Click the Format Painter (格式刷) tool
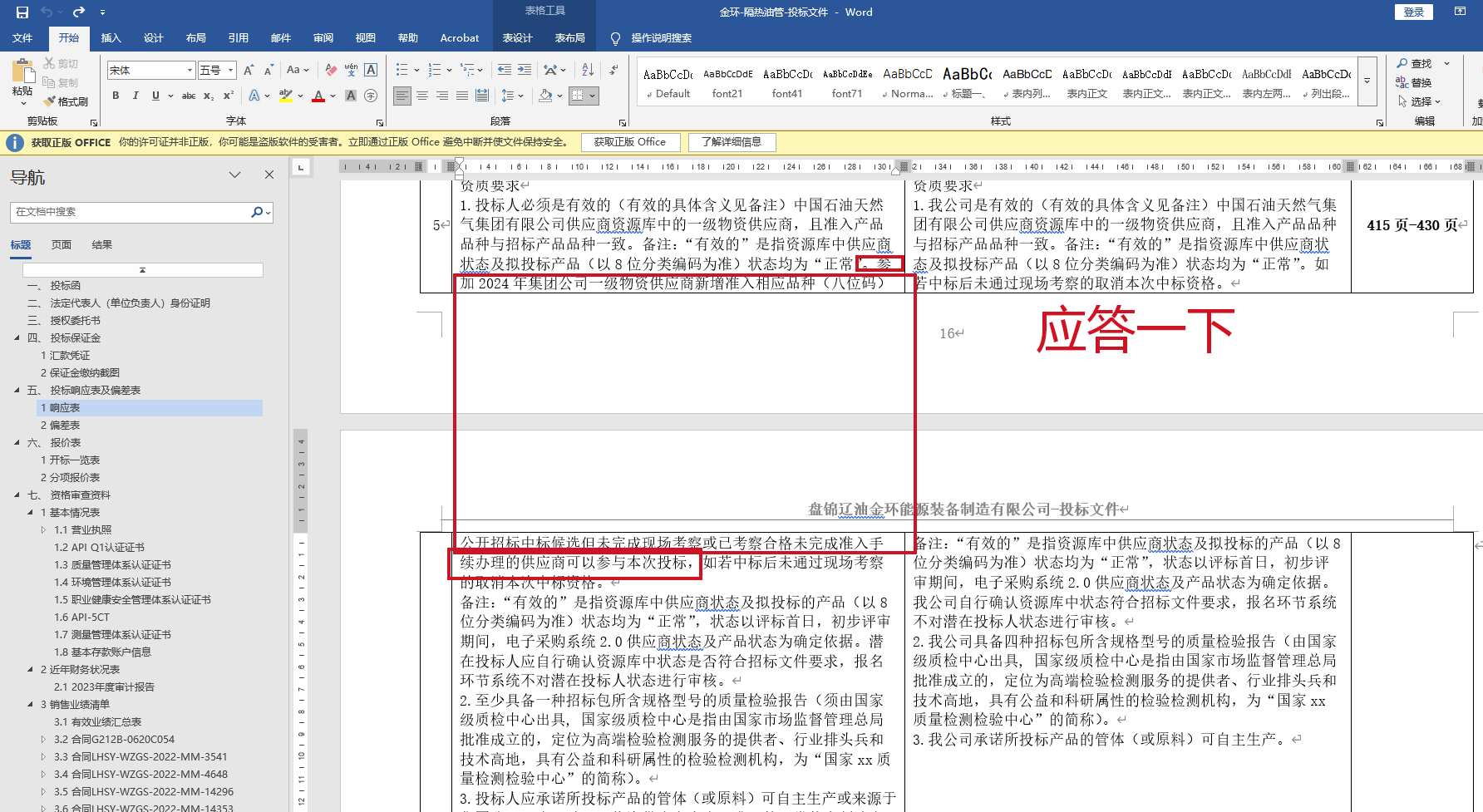The image size is (1483, 812). pos(66,101)
